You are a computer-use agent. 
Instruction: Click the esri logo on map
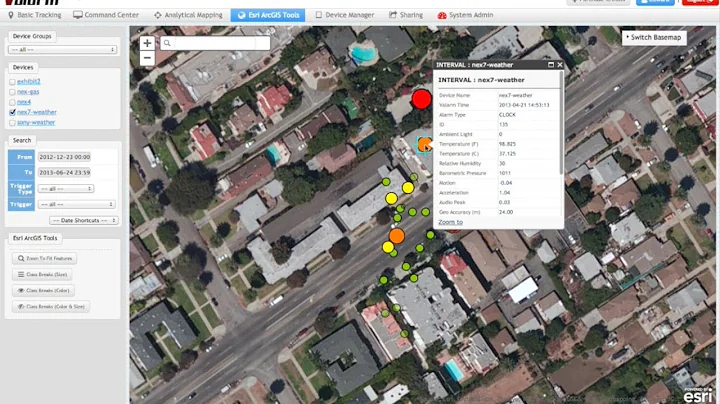[698, 394]
